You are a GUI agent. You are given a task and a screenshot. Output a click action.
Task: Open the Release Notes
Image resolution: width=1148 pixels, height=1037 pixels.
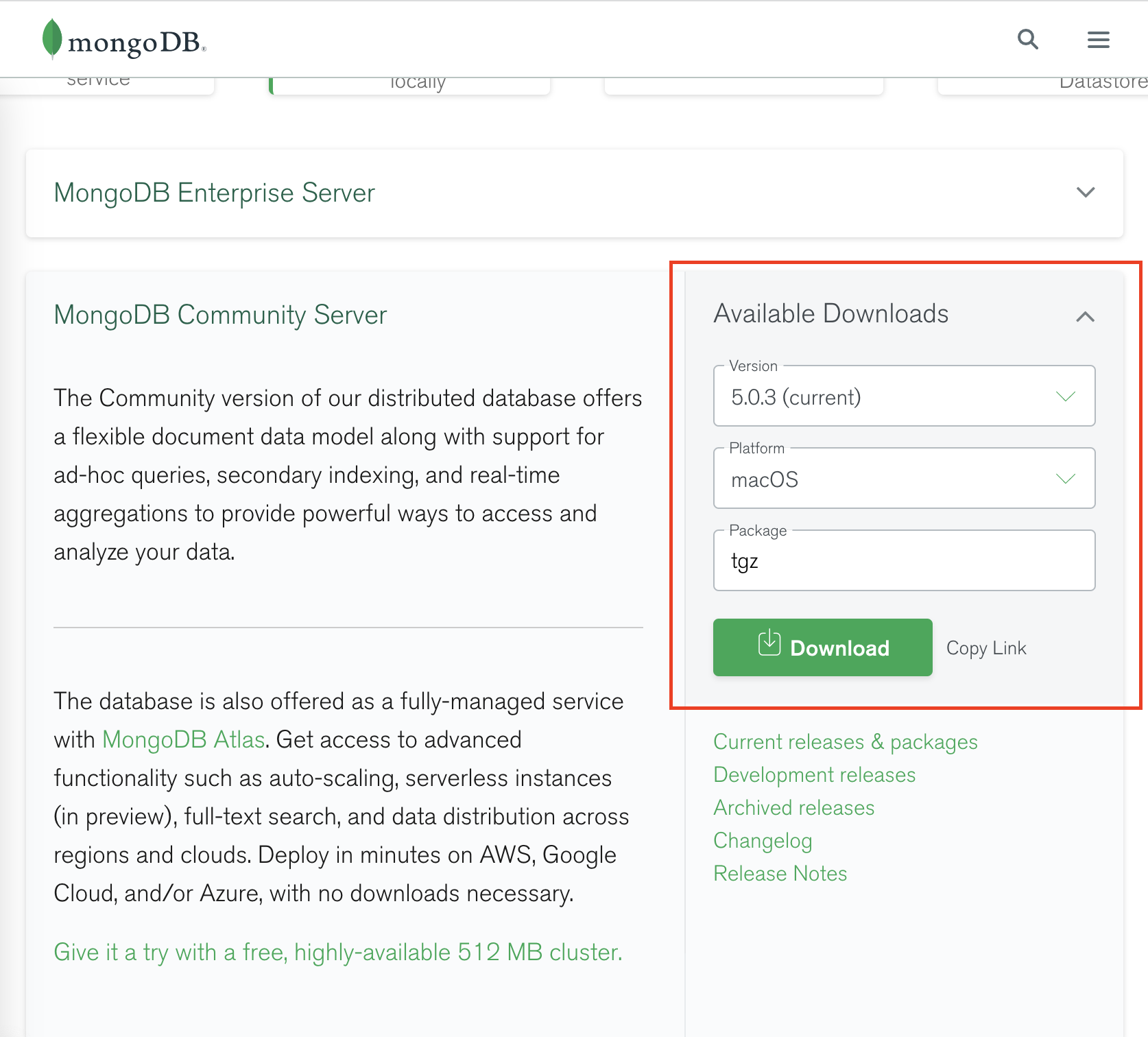(780, 873)
